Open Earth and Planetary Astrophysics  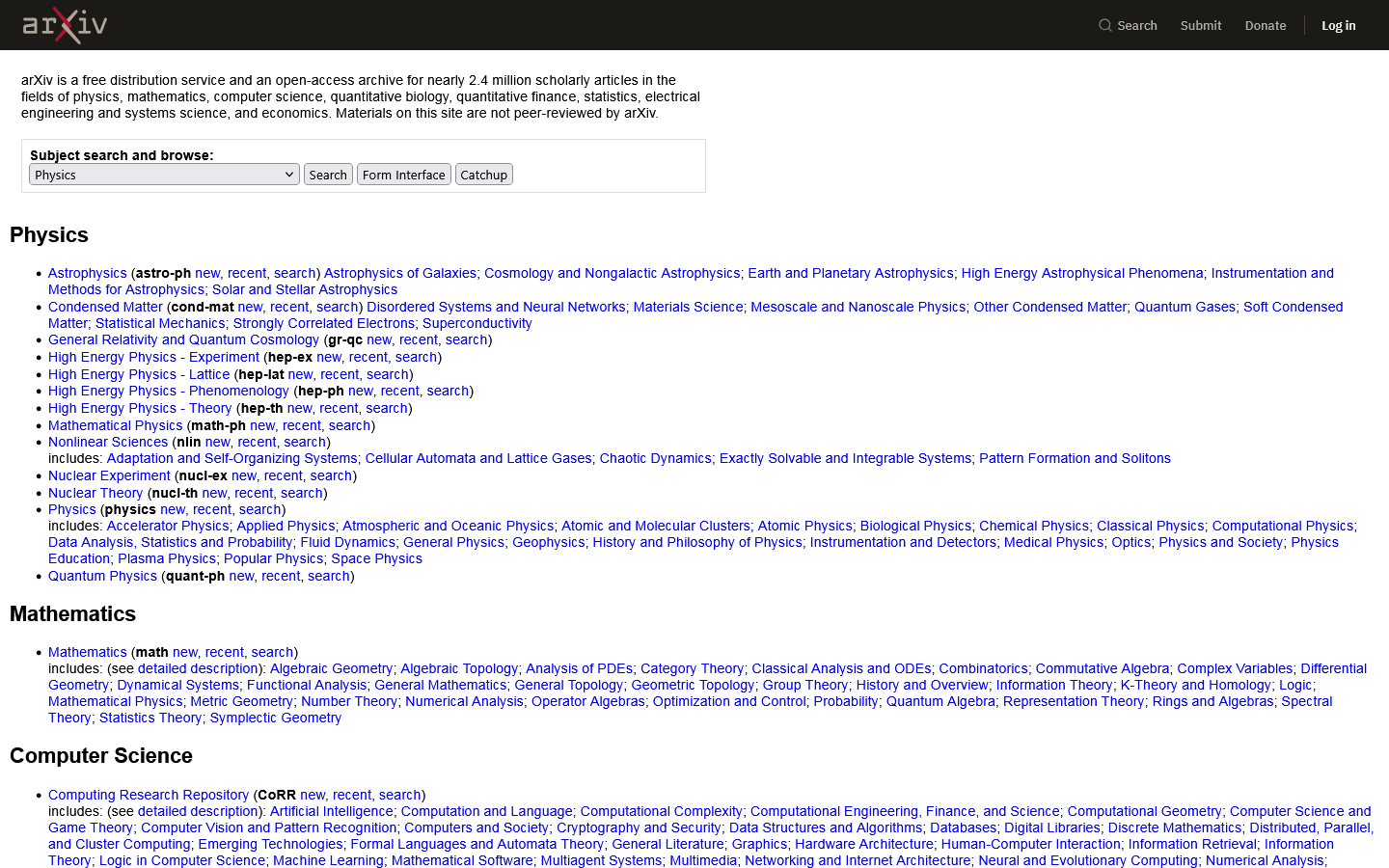tap(851, 273)
